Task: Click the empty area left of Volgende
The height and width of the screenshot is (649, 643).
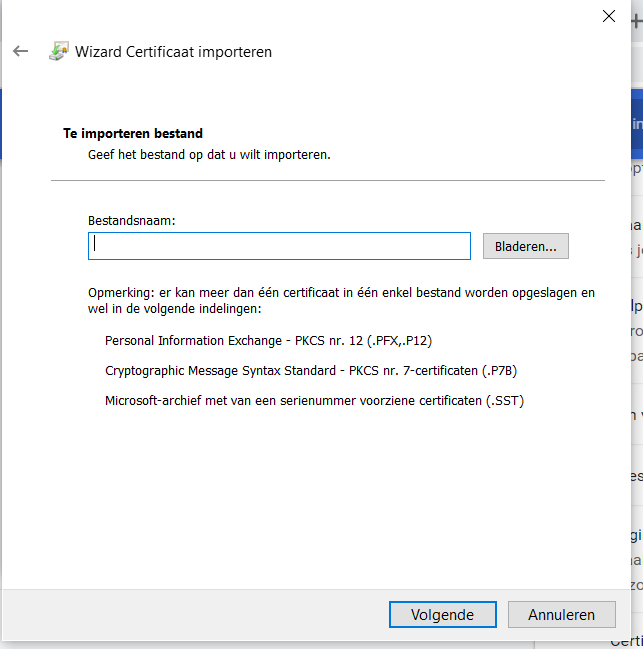Action: tap(200, 615)
